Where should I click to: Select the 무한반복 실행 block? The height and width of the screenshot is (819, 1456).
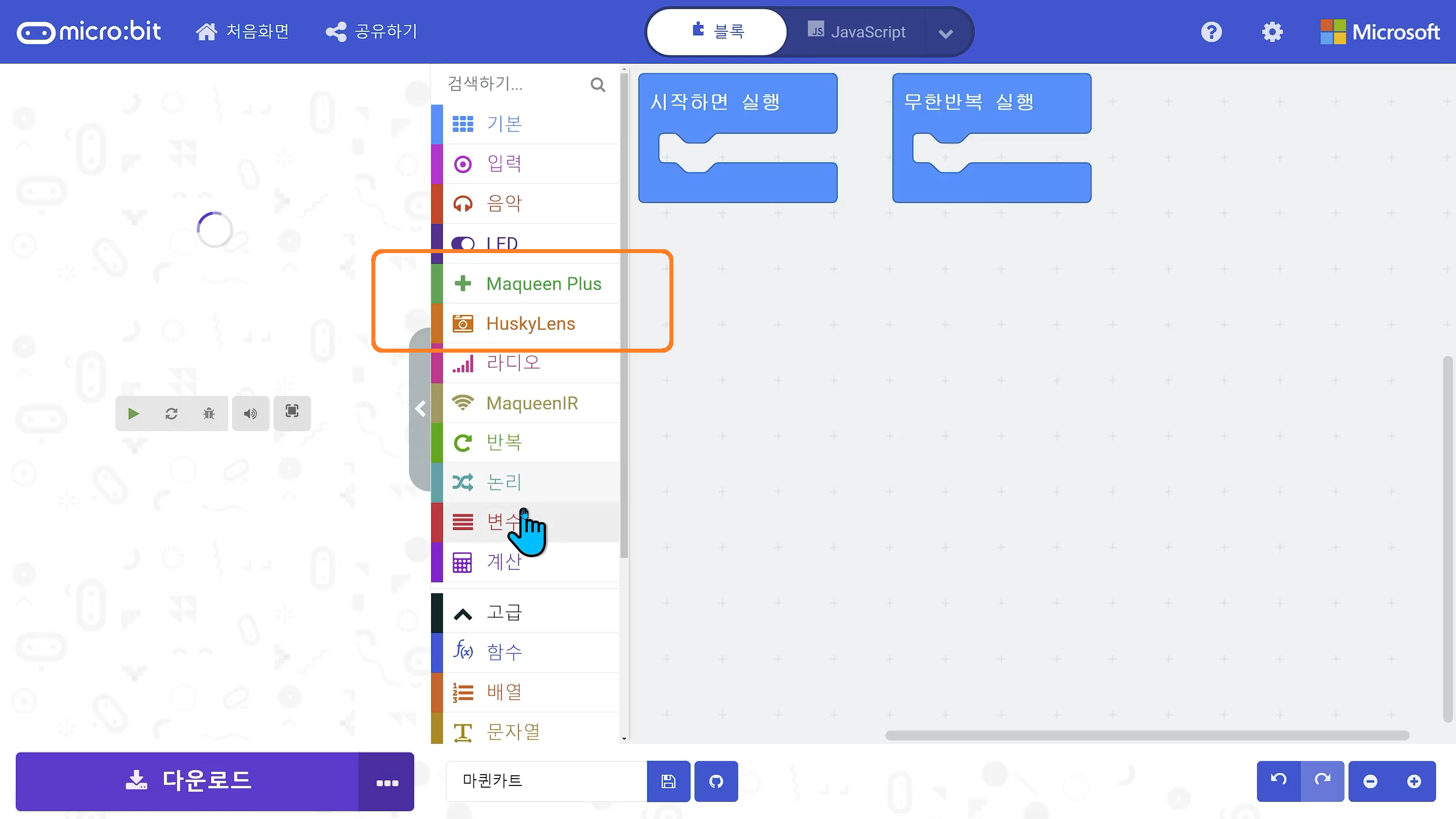[x=991, y=103]
